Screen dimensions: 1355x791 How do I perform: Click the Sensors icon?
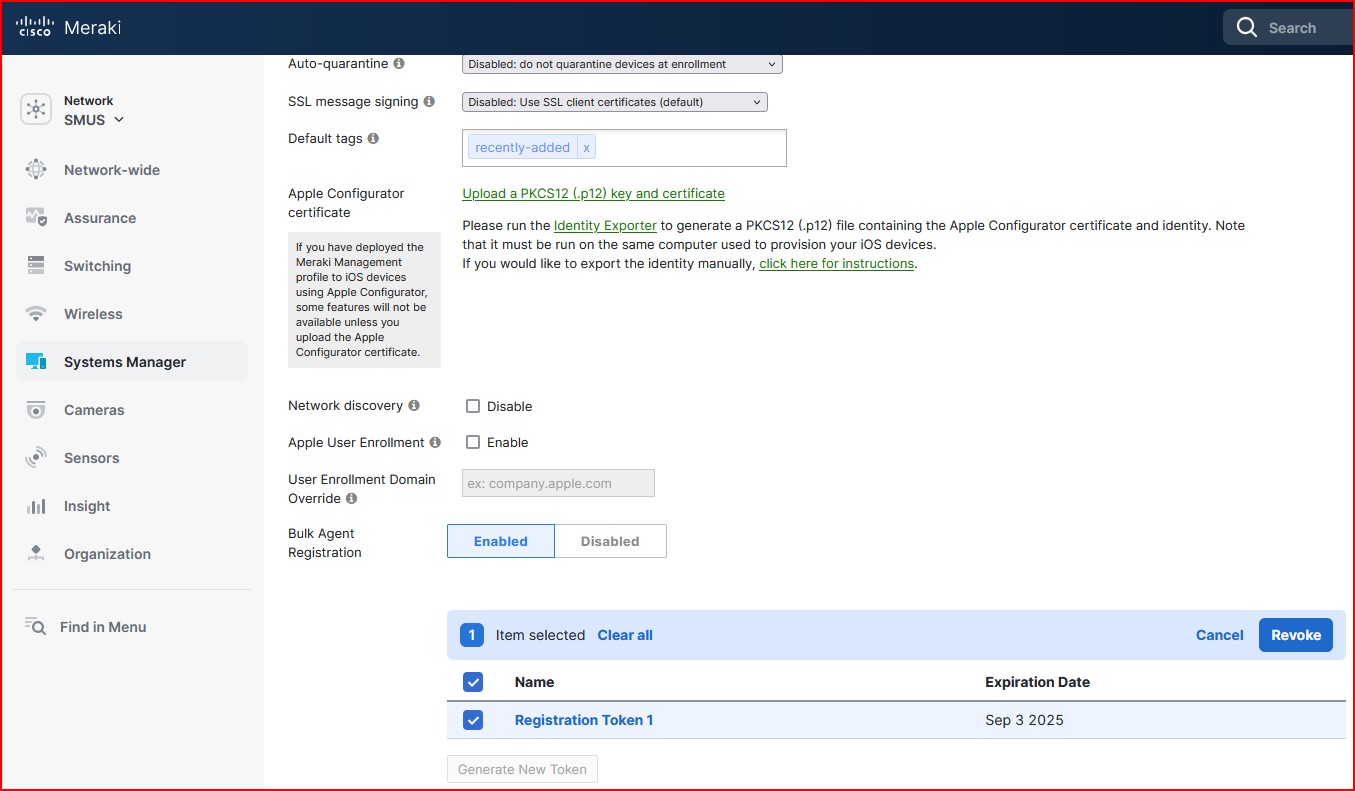pyautogui.click(x=36, y=458)
